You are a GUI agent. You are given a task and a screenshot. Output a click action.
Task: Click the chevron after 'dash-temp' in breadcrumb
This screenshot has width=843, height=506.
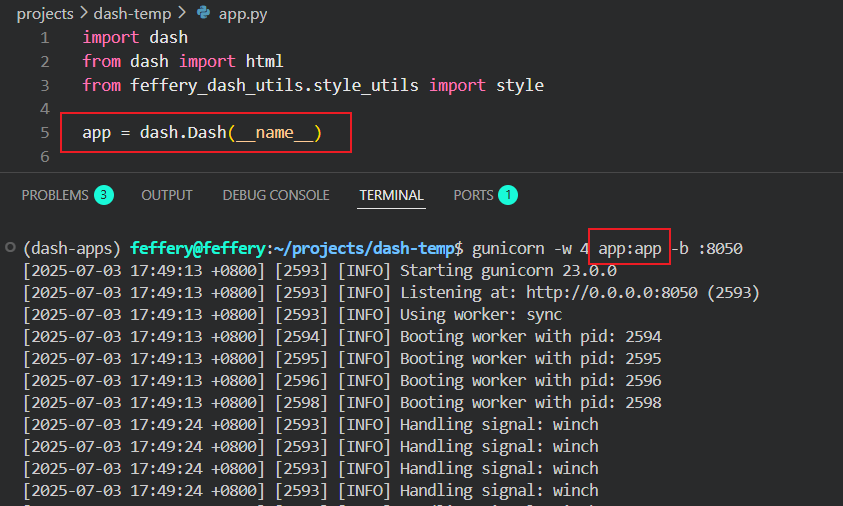point(182,13)
